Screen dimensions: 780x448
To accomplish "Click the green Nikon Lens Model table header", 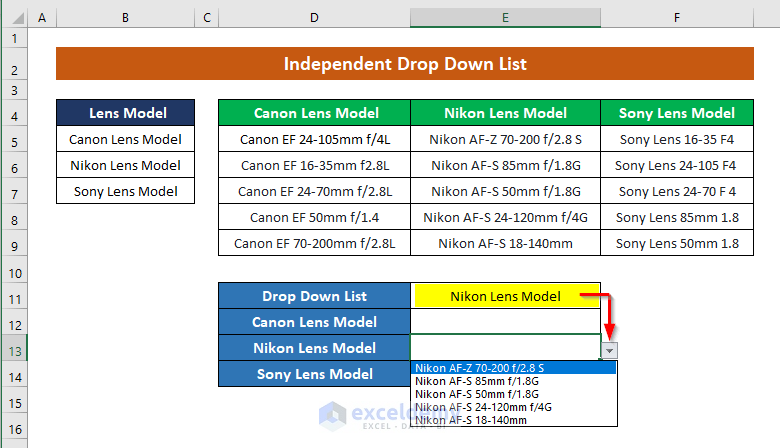I will pos(505,112).
